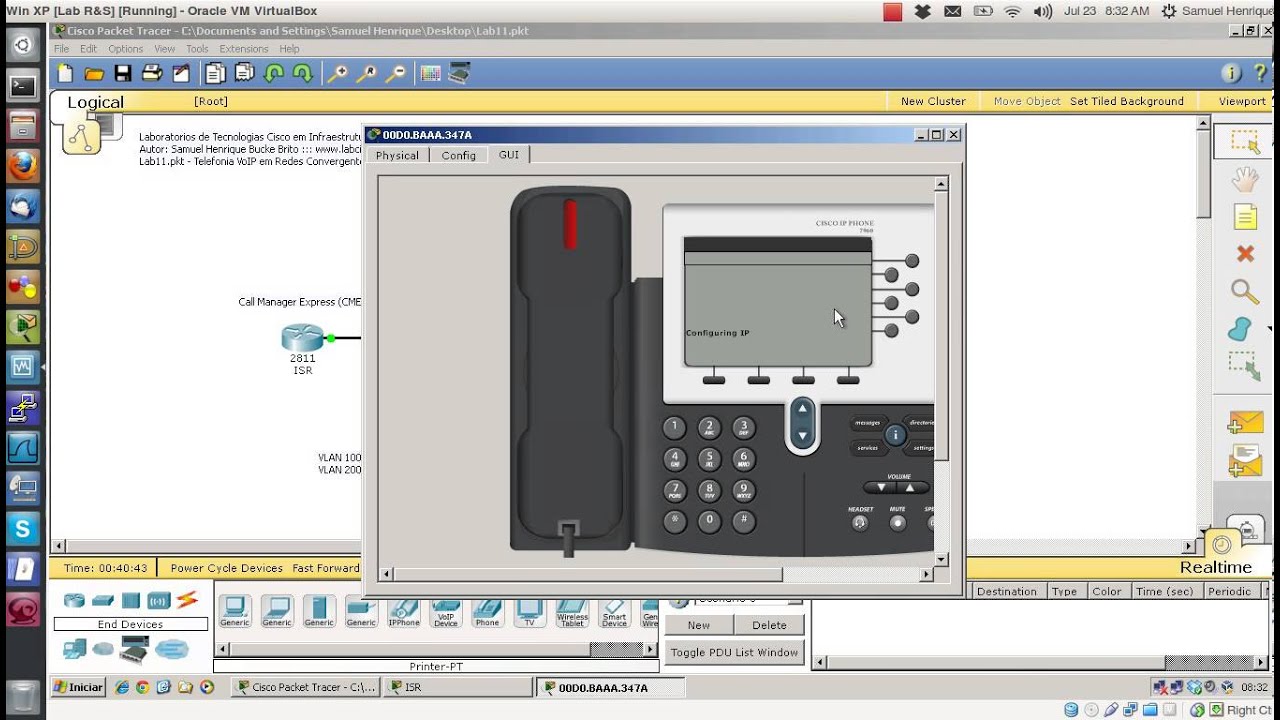
Task: Choose the Select tool in right panel
Action: (1244, 141)
